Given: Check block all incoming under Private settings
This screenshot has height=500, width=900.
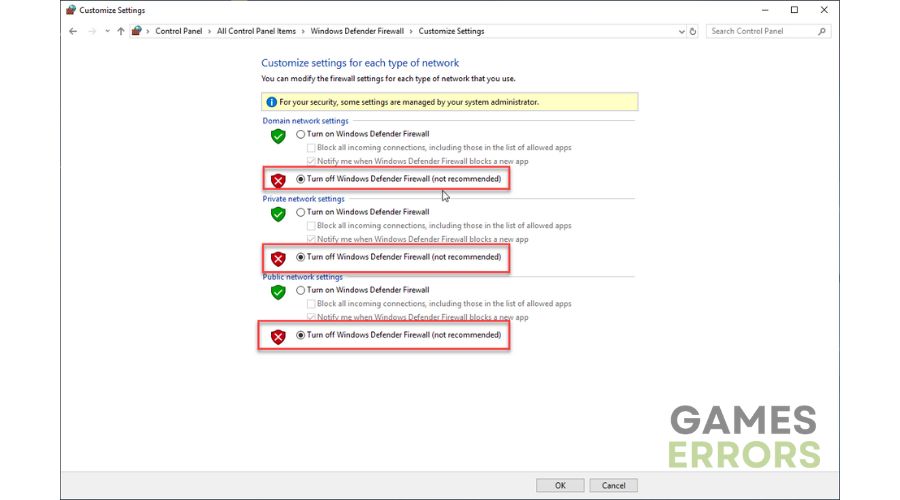Looking at the screenshot, I should tap(311, 226).
